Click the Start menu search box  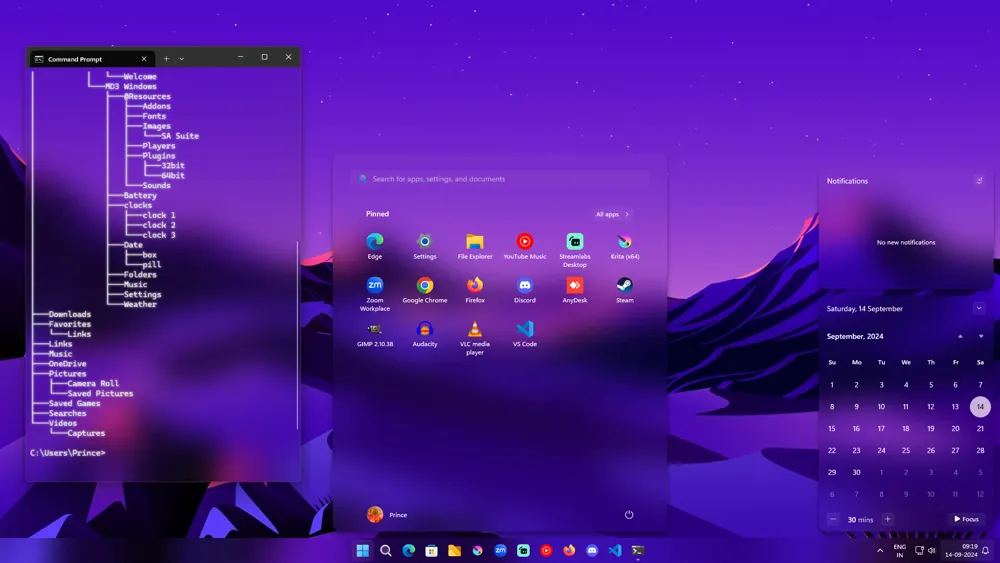click(x=500, y=179)
